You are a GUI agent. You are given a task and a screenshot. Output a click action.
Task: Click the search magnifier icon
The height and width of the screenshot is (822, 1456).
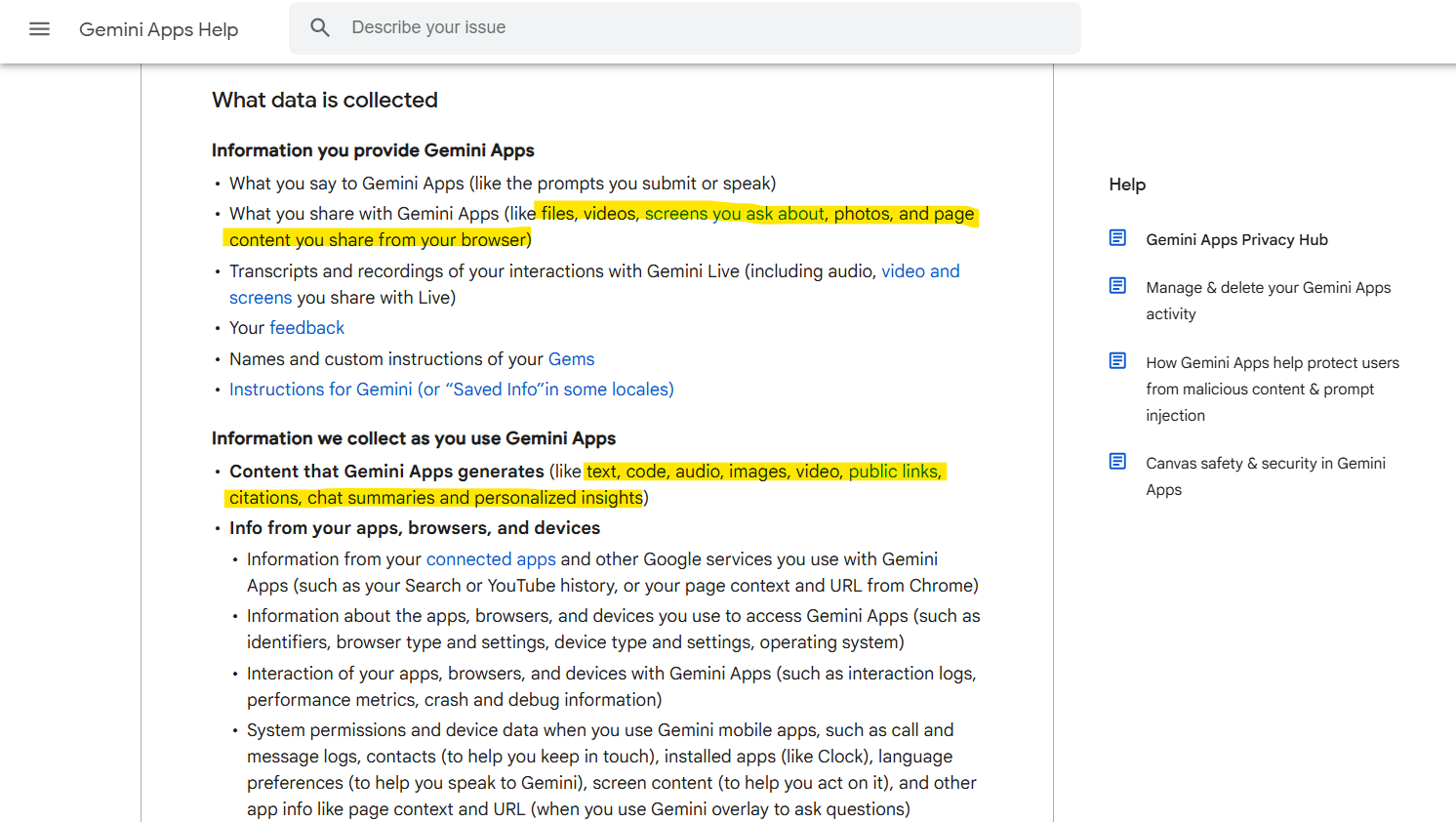click(x=320, y=28)
